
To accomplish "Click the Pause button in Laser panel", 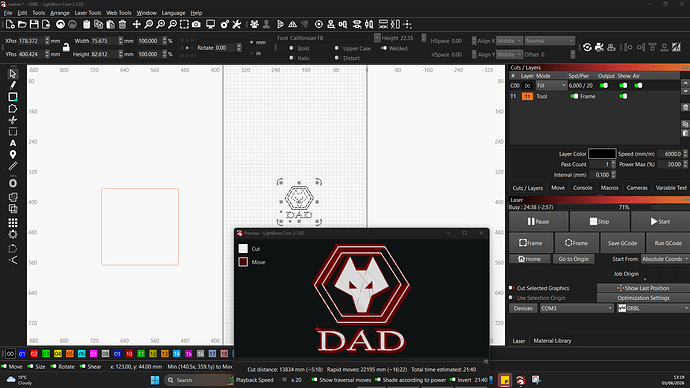I will (538, 221).
